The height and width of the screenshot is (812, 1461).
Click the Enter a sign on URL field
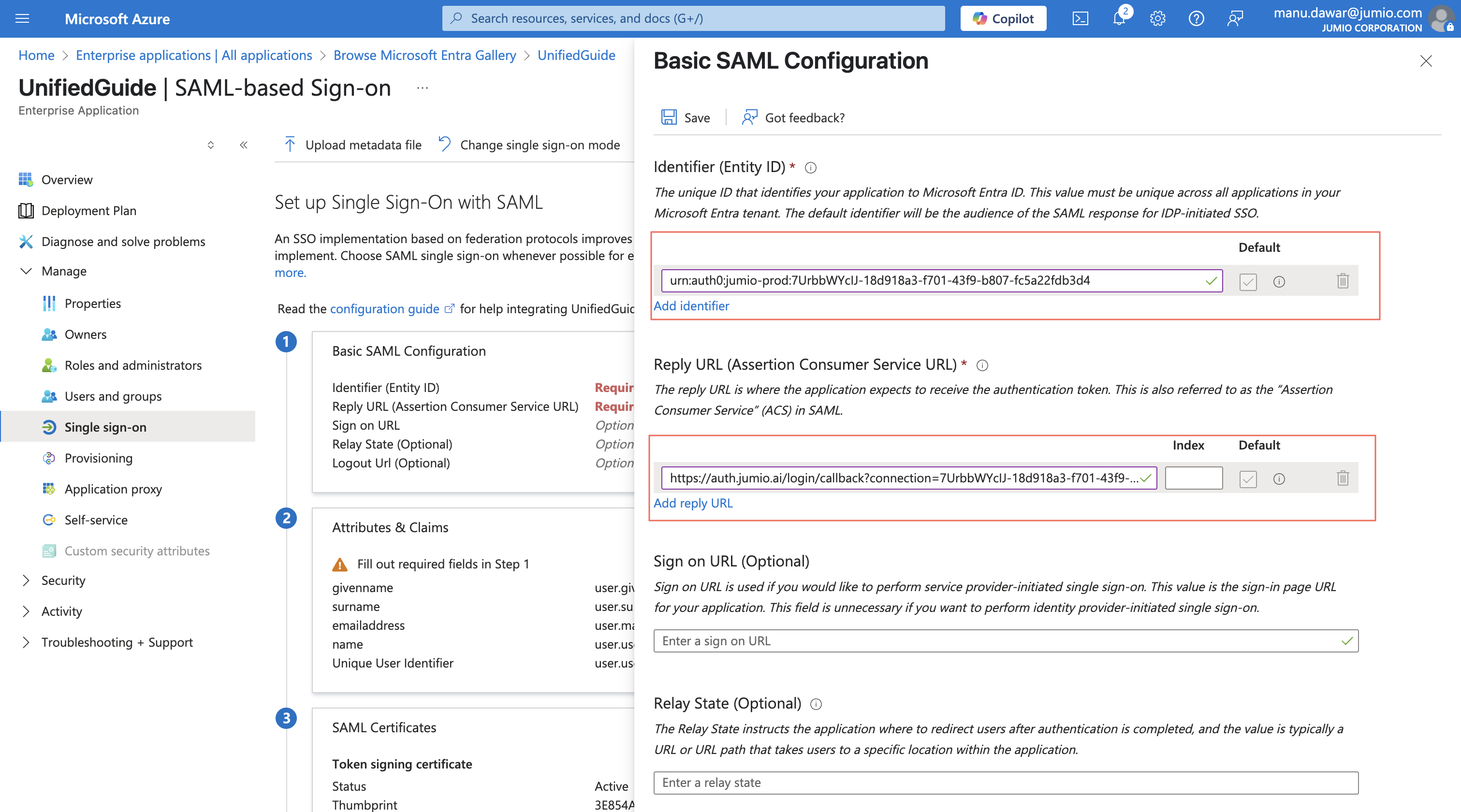tap(998, 641)
